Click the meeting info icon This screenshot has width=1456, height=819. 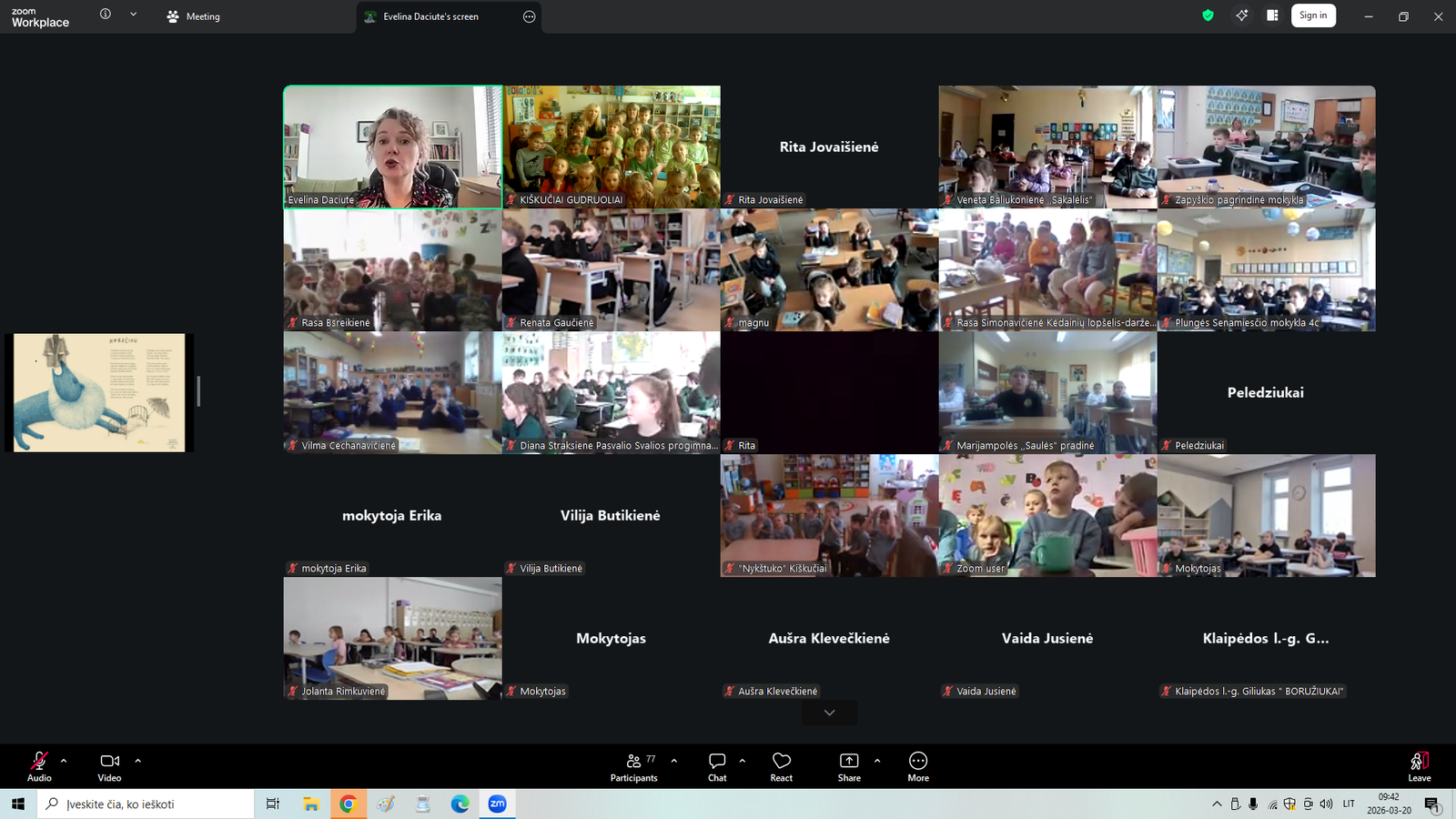tap(106, 15)
